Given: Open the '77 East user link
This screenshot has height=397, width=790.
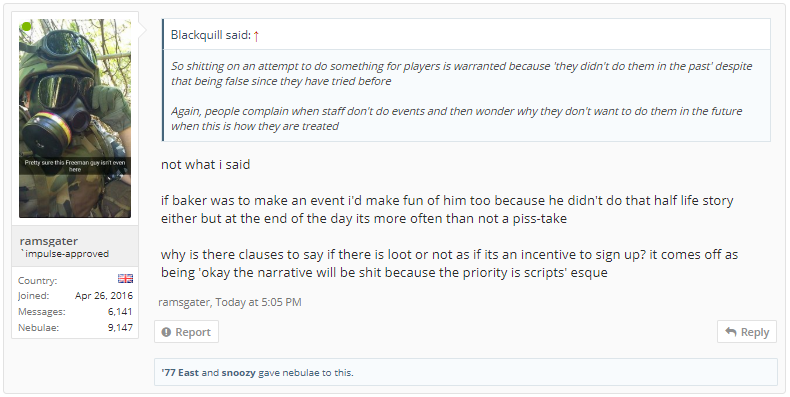Looking at the screenshot, I should 180,373.
